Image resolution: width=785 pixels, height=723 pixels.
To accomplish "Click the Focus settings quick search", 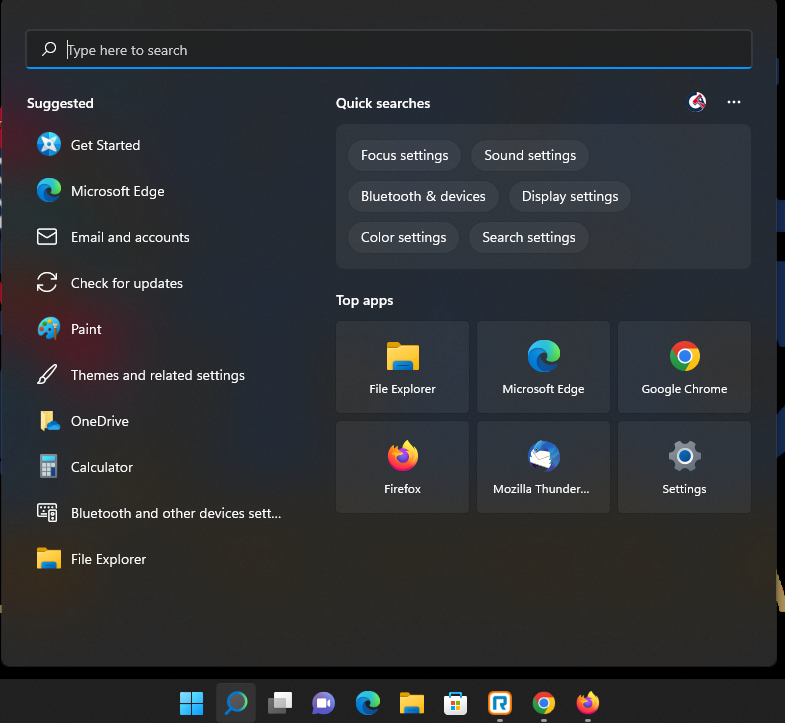I will coord(405,155).
